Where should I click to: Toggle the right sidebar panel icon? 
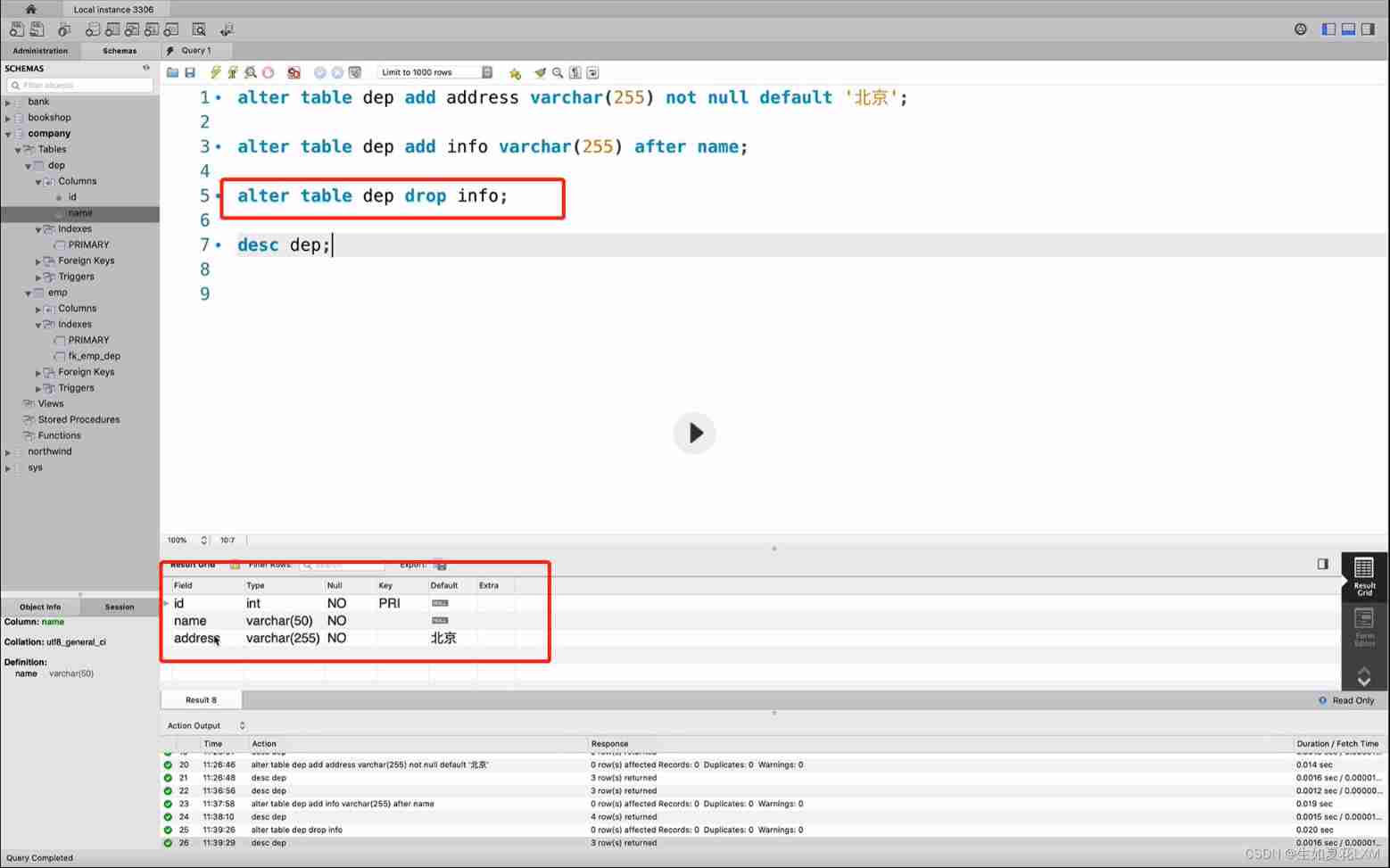click(1368, 29)
